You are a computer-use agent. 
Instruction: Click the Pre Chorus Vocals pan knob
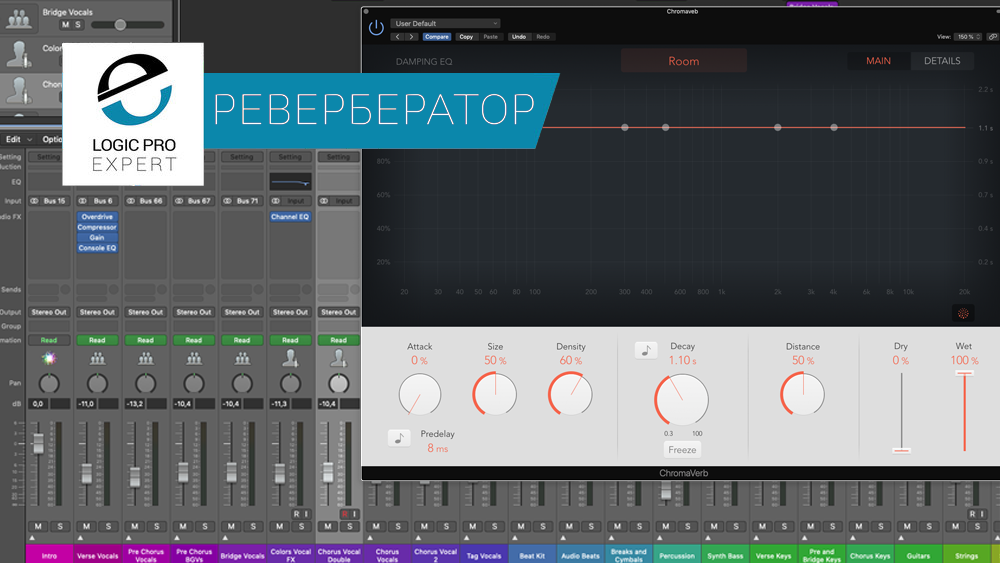coord(145,383)
